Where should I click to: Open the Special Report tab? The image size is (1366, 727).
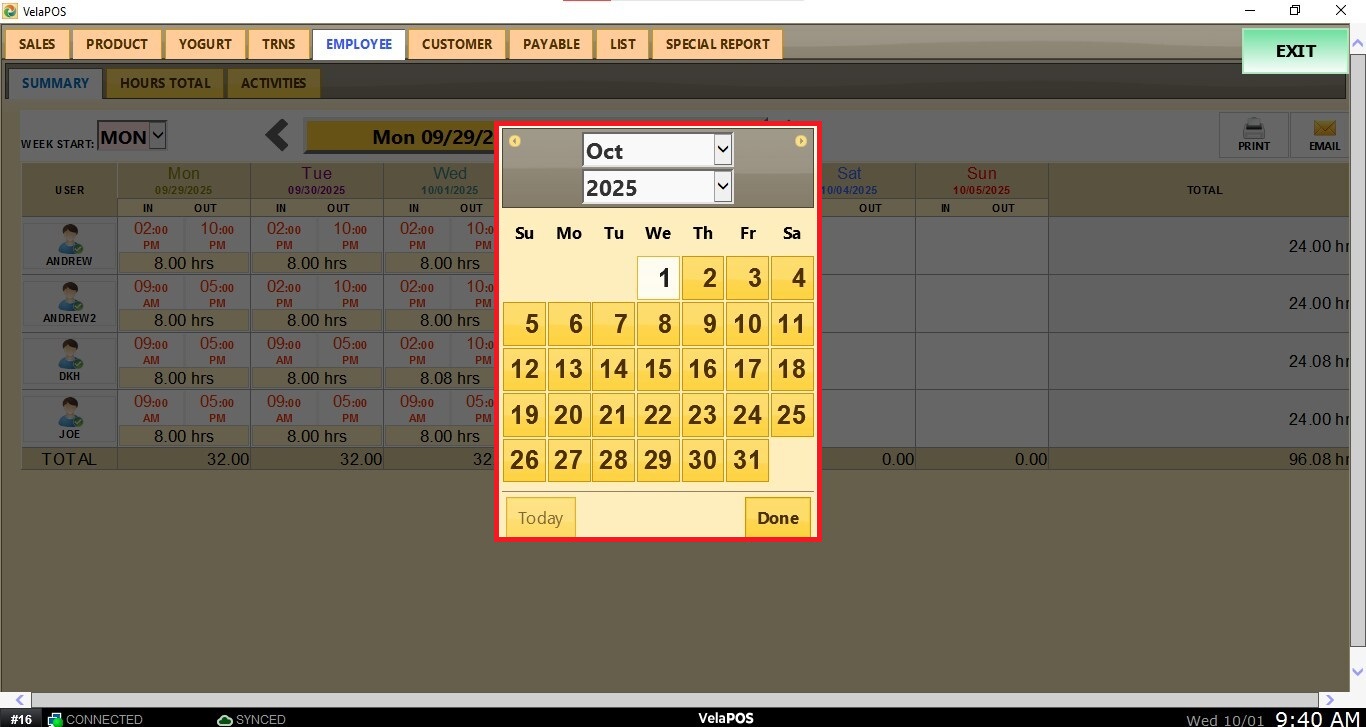click(717, 44)
